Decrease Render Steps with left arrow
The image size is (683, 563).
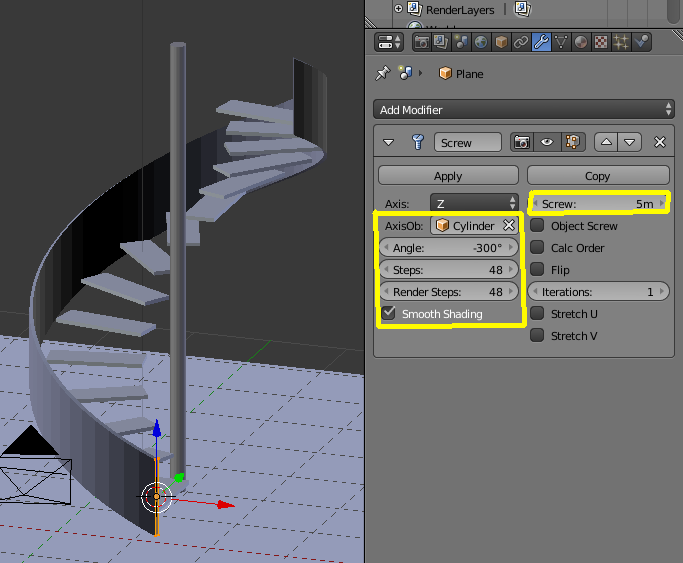pyautogui.click(x=386, y=292)
